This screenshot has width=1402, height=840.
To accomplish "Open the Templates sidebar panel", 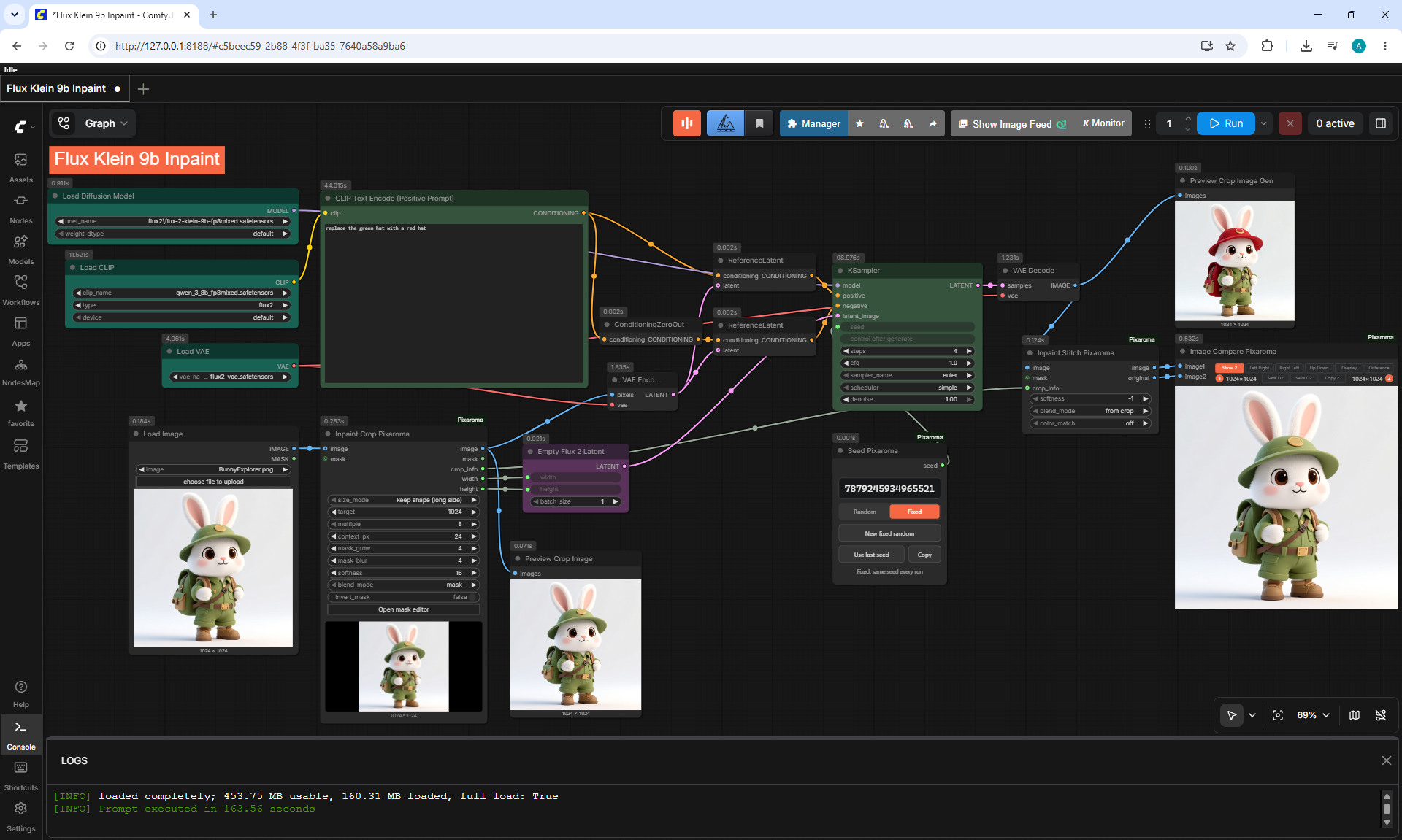I will click(x=21, y=454).
